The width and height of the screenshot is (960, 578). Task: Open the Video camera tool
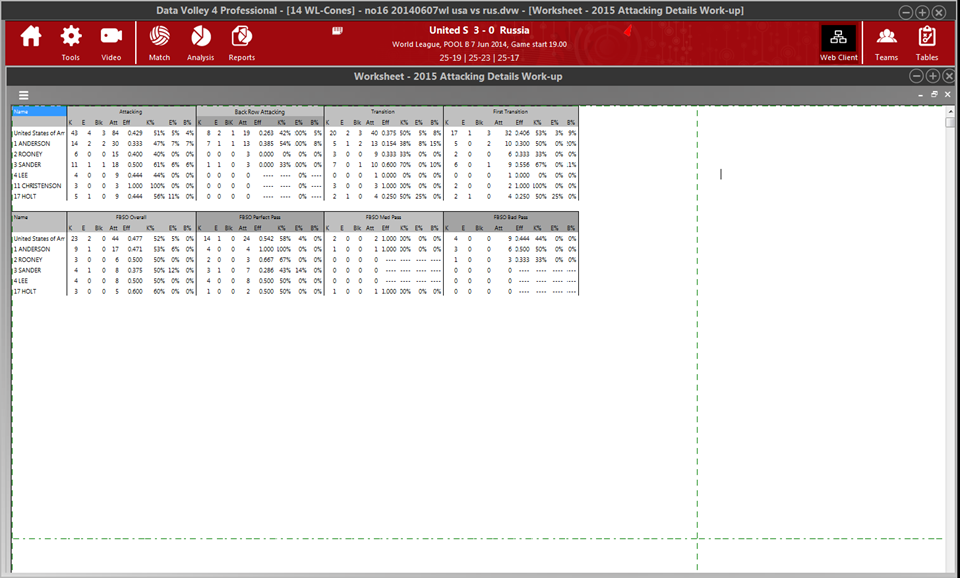pos(111,42)
